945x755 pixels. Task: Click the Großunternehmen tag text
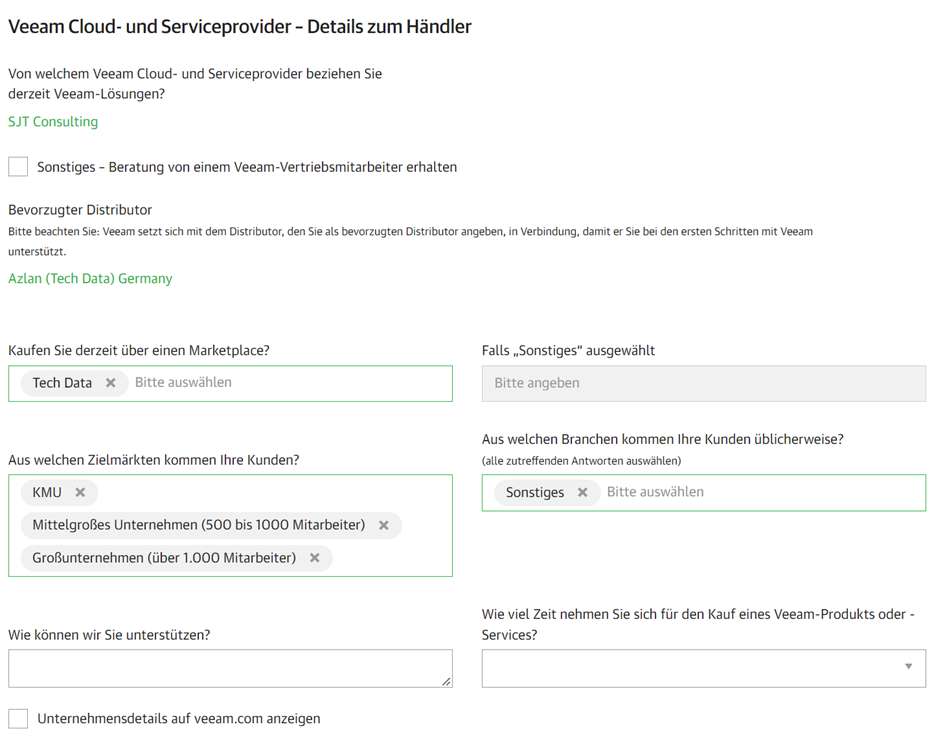pyautogui.click(x=164, y=558)
